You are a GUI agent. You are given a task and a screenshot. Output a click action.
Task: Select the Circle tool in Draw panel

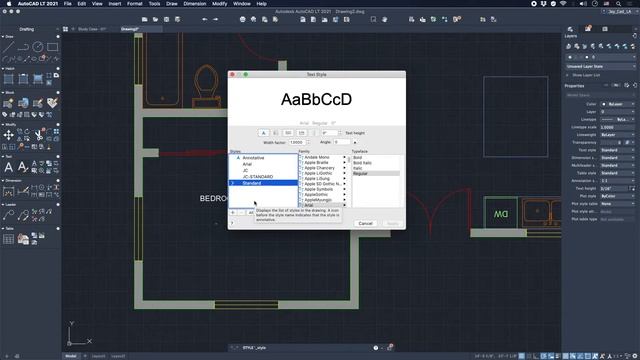(x=38, y=47)
